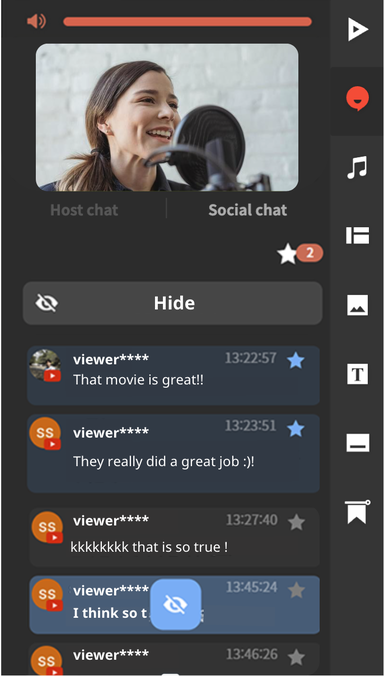This screenshot has width=384, height=676.
Task: Select the text T icon
Action: 357,374
